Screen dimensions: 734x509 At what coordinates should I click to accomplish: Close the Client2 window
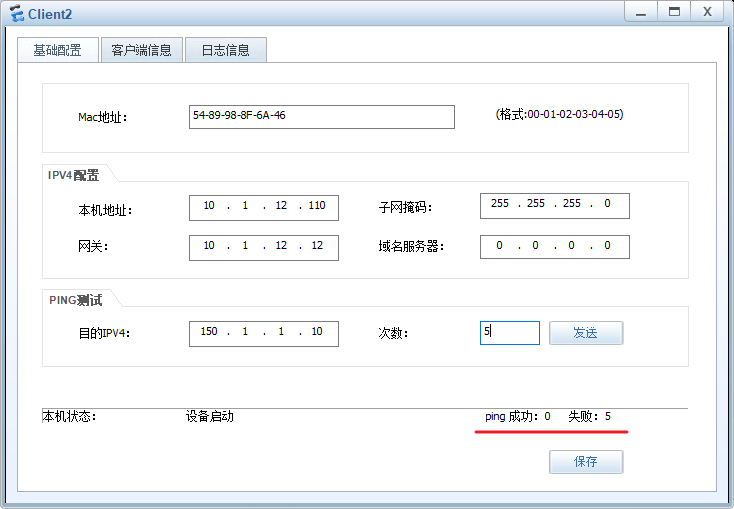click(707, 12)
